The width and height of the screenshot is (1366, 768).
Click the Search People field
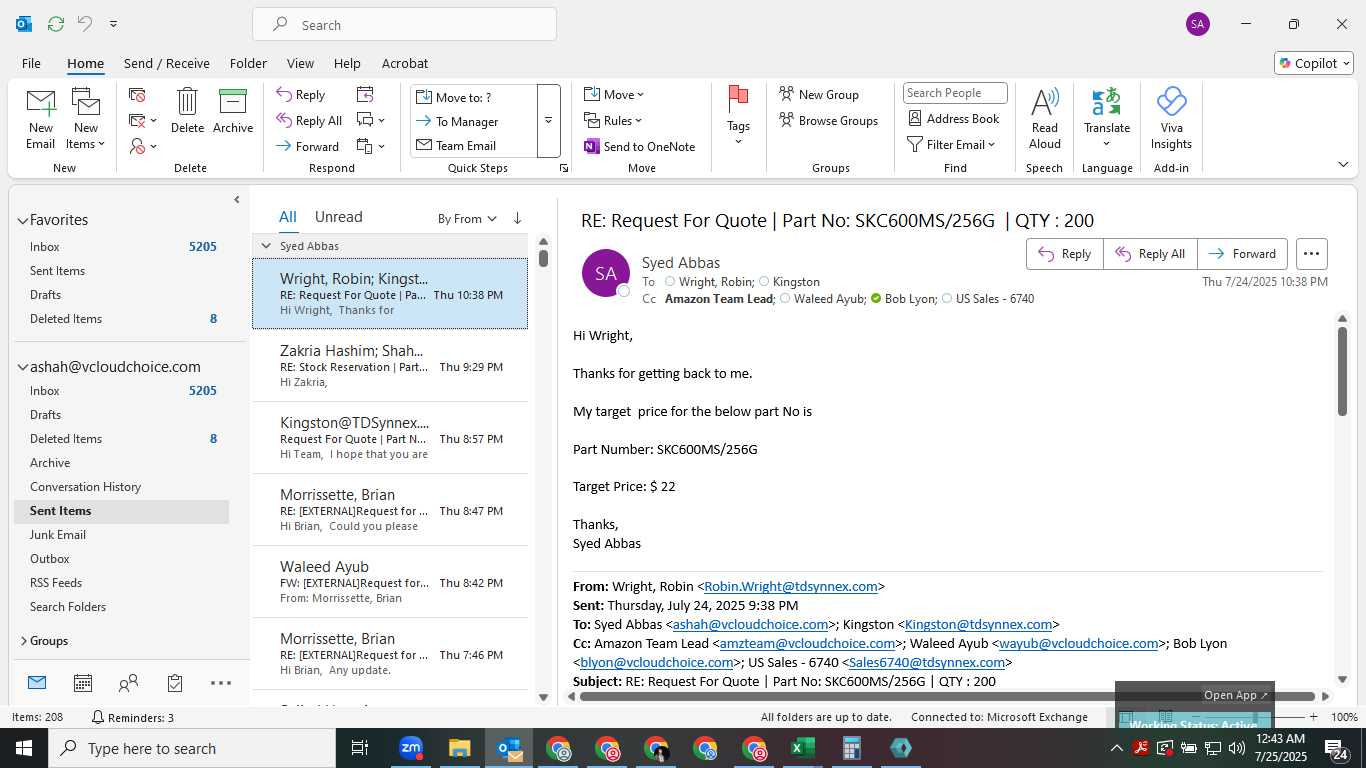[955, 93]
